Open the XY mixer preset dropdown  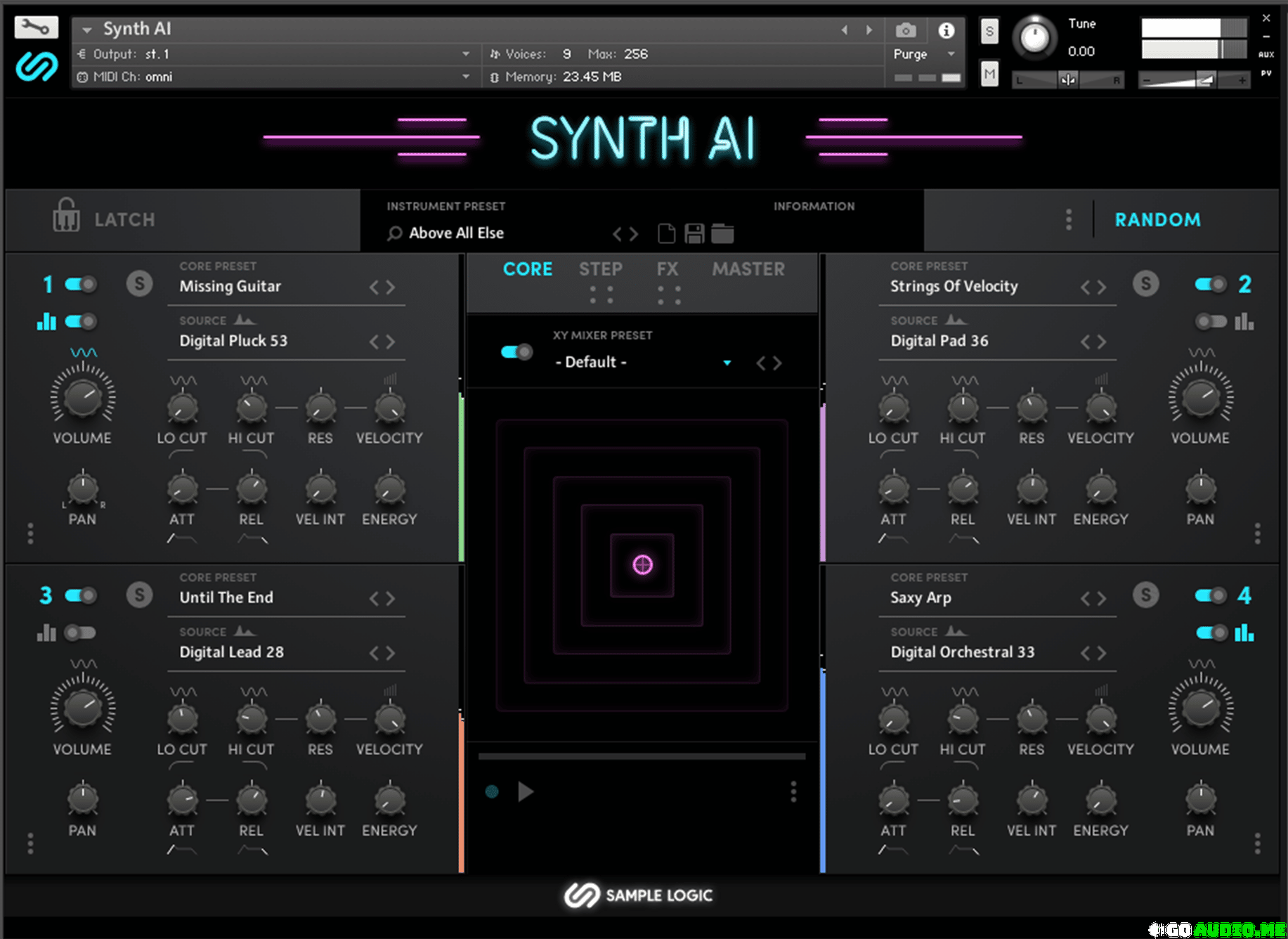click(727, 363)
